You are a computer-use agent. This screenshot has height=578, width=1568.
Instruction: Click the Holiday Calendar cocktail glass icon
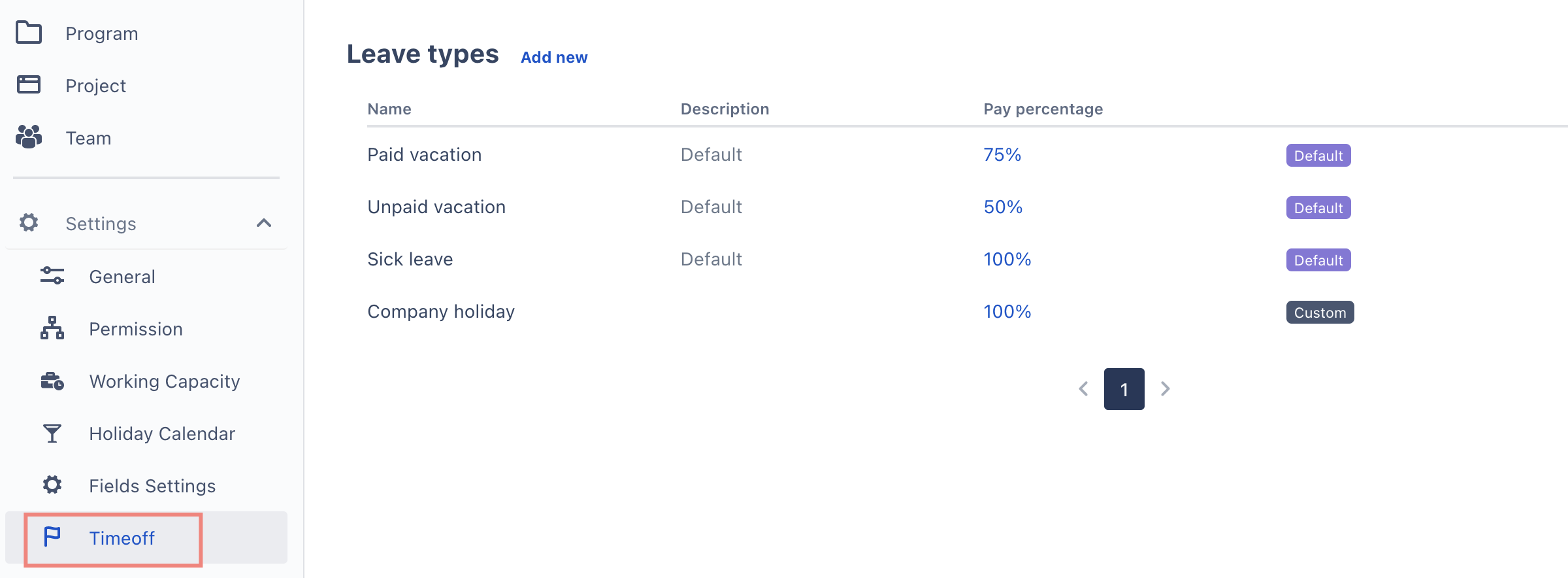(x=52, y=433)
